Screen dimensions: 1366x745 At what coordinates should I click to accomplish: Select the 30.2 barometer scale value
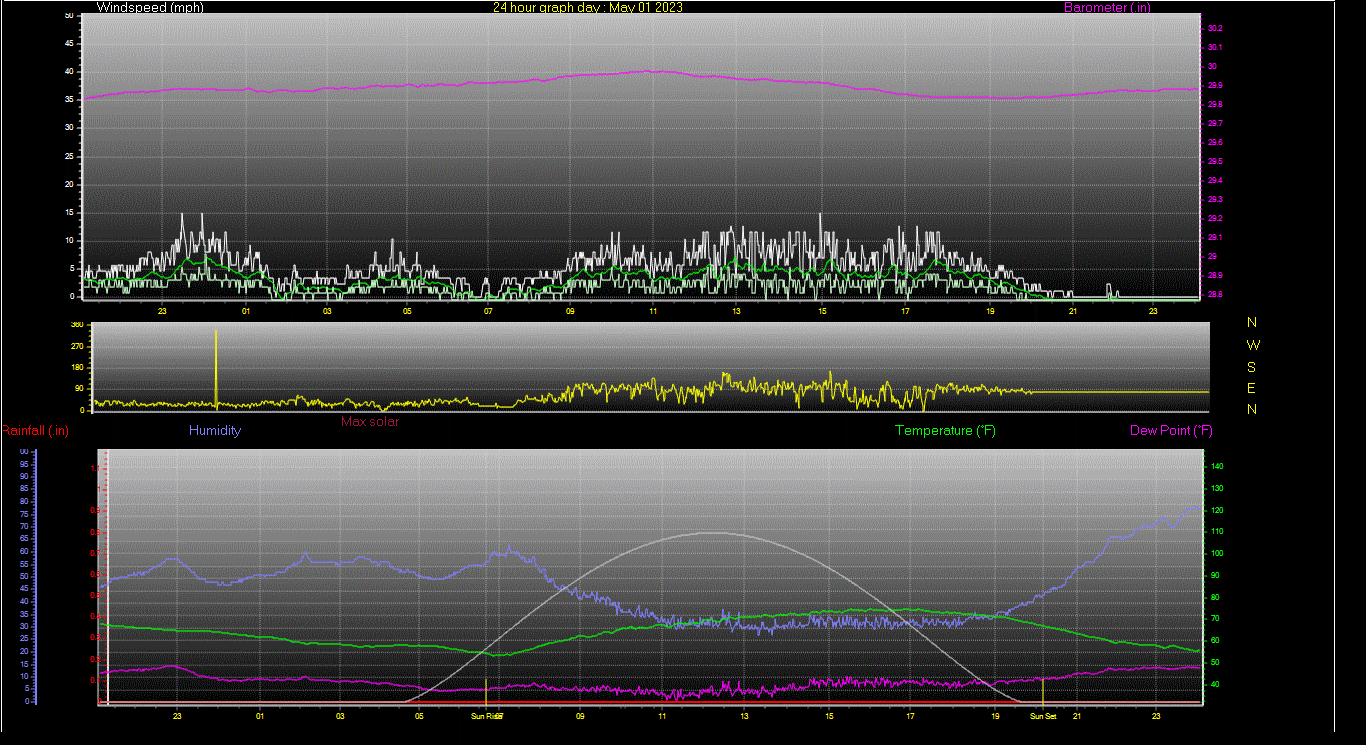tap(1214, 28)
